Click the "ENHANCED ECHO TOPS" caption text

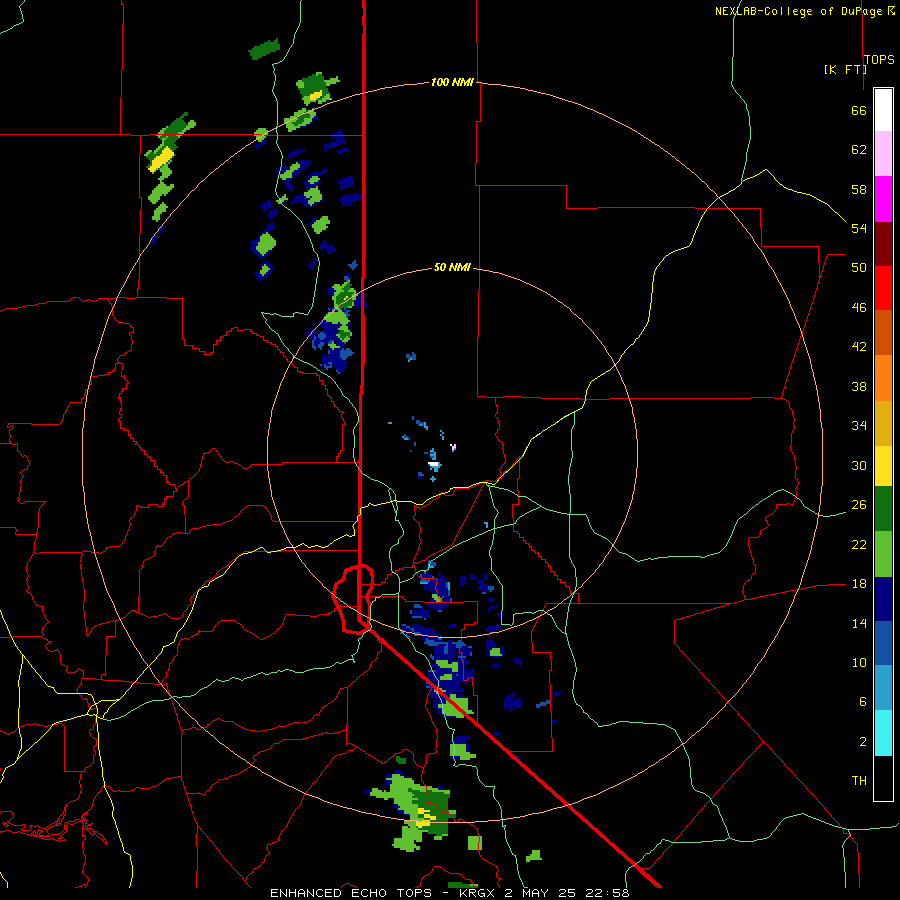click(351, 893)
